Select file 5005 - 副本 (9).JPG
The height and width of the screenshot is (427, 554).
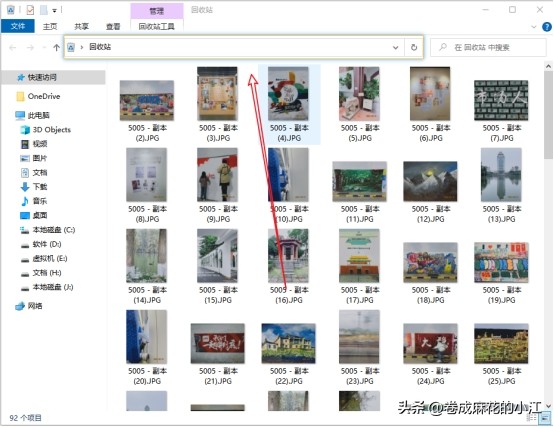point(218,185)
